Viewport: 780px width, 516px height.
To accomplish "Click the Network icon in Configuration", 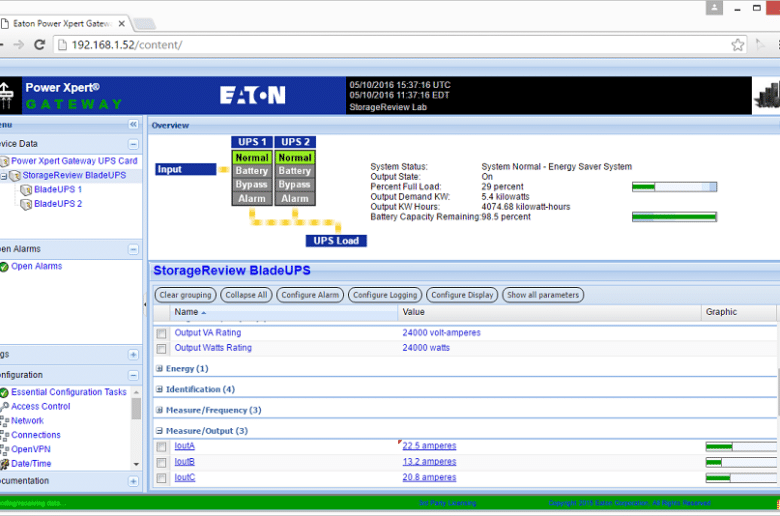I will tap(4, 421).
